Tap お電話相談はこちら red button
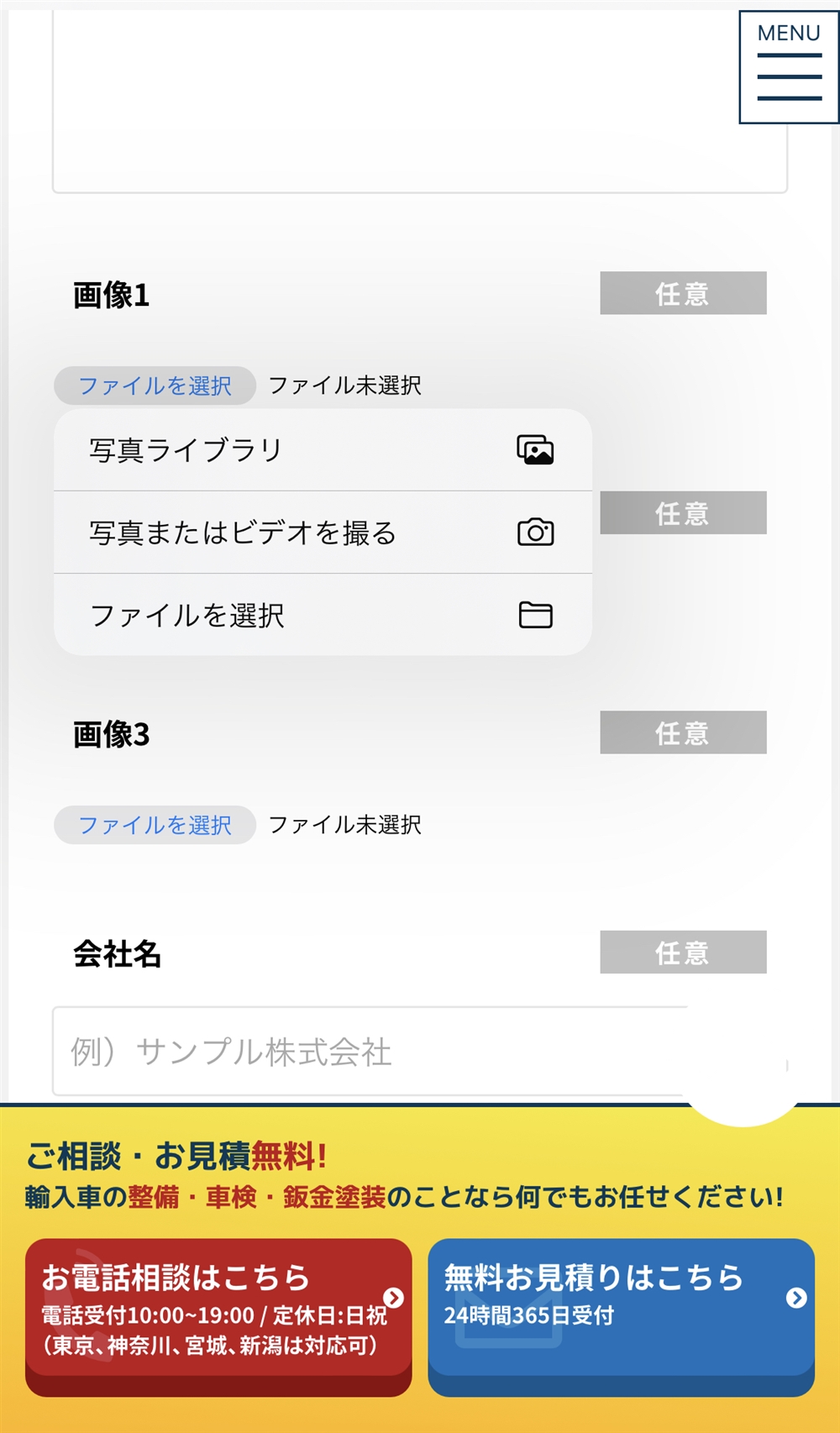840x1433 pixels. [218, 1310]
